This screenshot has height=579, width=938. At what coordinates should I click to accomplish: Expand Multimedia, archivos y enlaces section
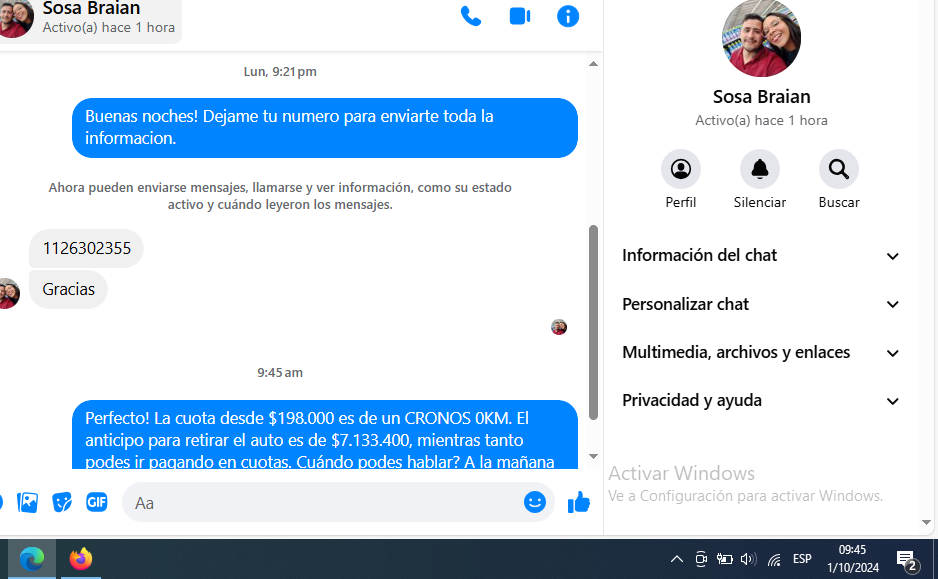760,352
